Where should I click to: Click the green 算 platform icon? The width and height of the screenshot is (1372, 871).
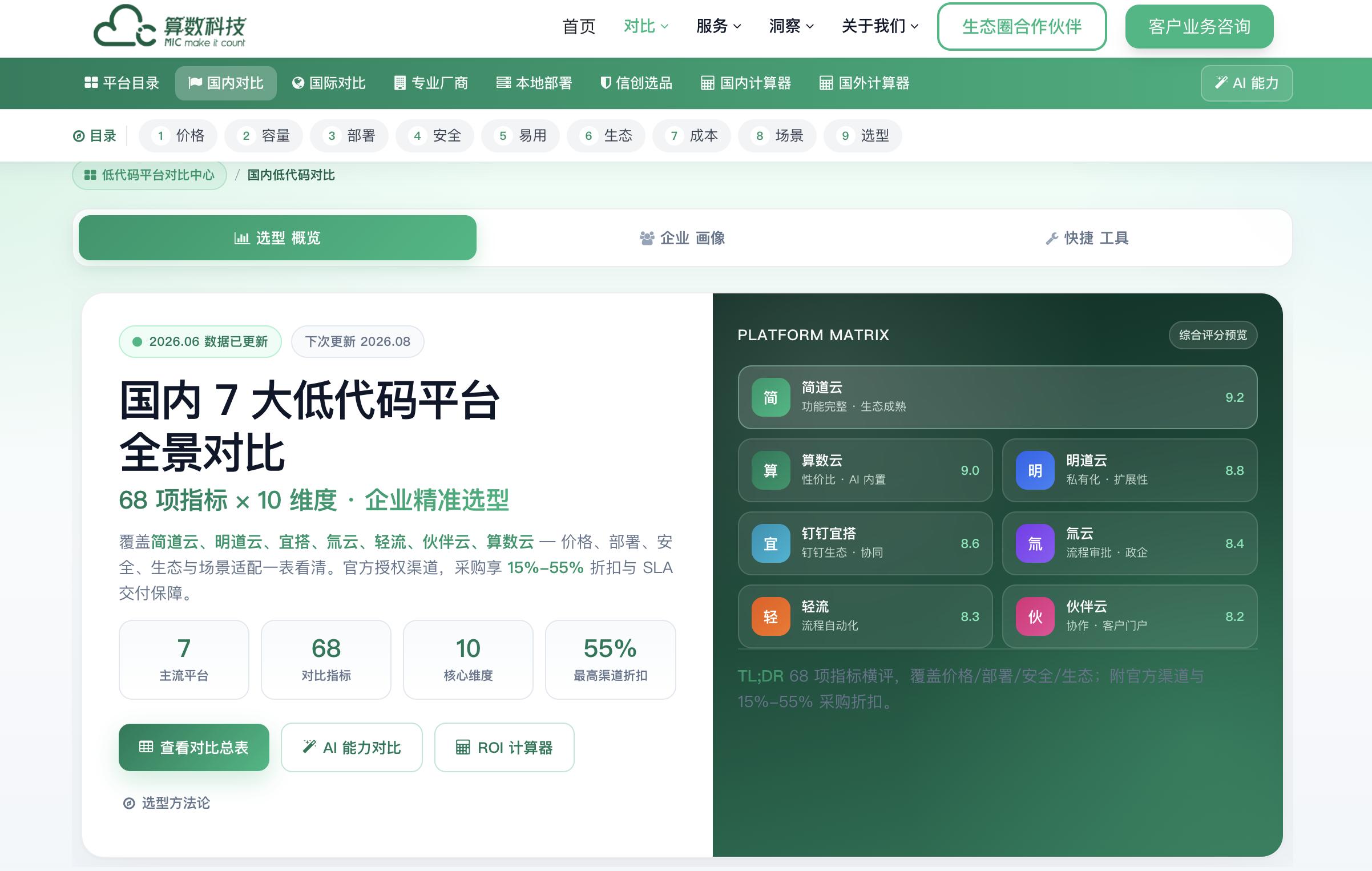(770, 470)
